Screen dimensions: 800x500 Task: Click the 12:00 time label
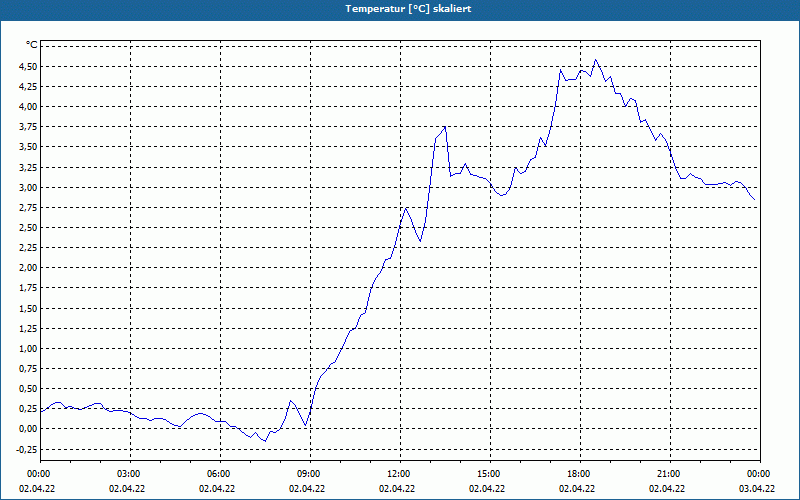[400, 474]
